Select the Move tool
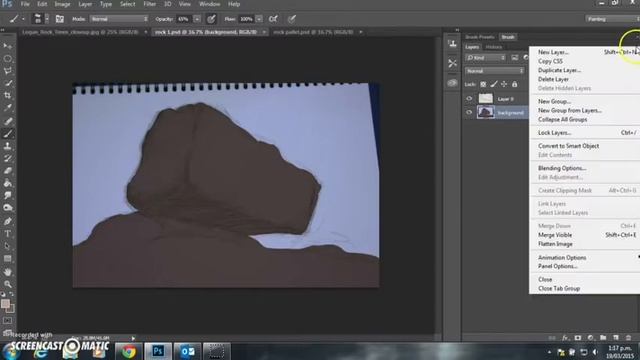 [7, 46]
